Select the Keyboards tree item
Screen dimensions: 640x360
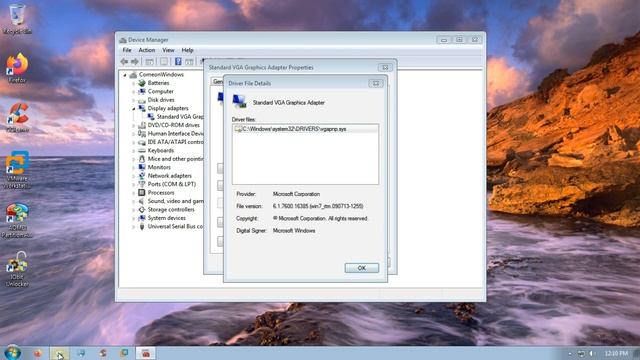tap(160, 150)
